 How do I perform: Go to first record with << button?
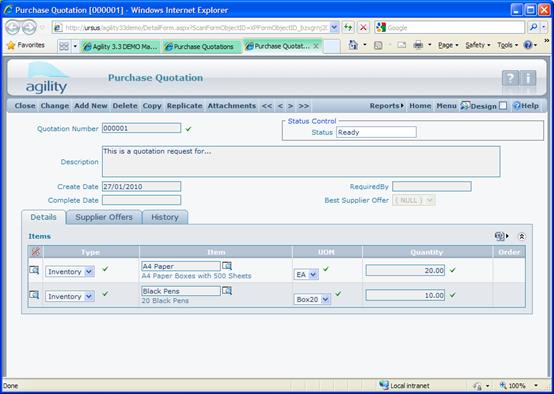[267, 106]
